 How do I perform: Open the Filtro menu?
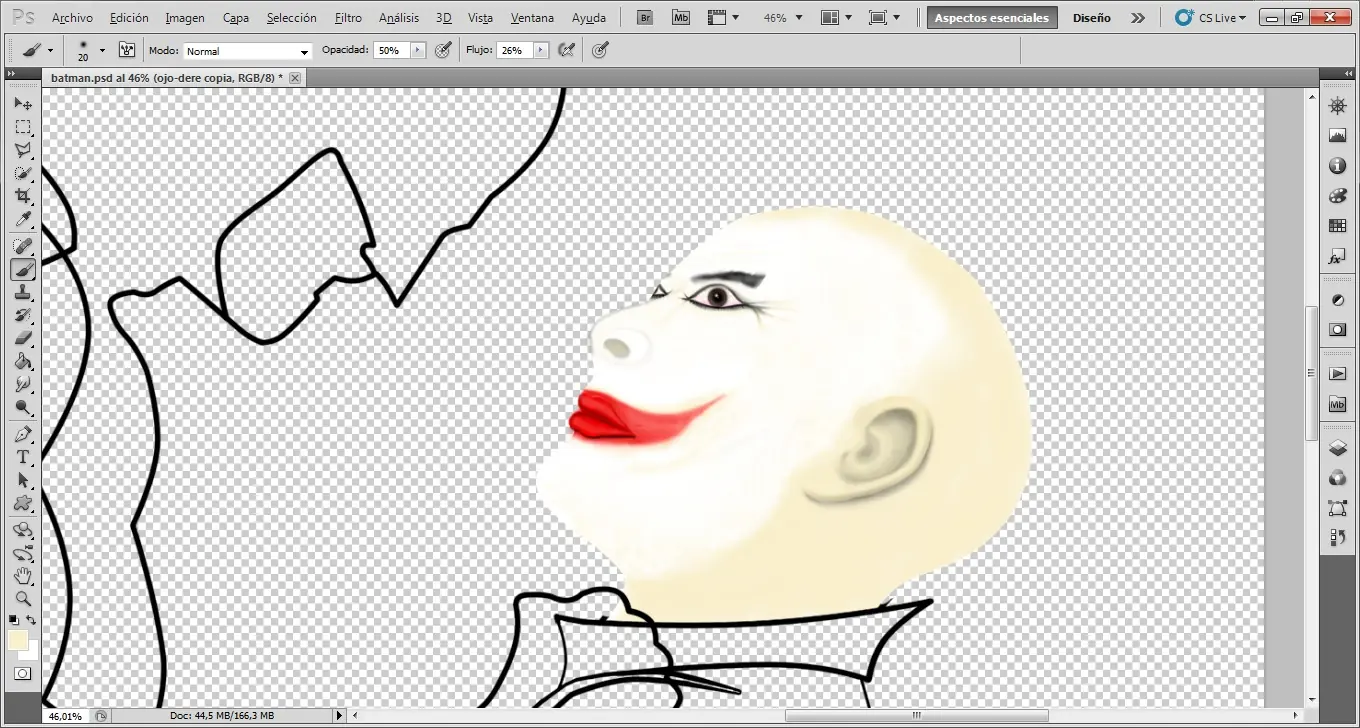tap(348, 18)
